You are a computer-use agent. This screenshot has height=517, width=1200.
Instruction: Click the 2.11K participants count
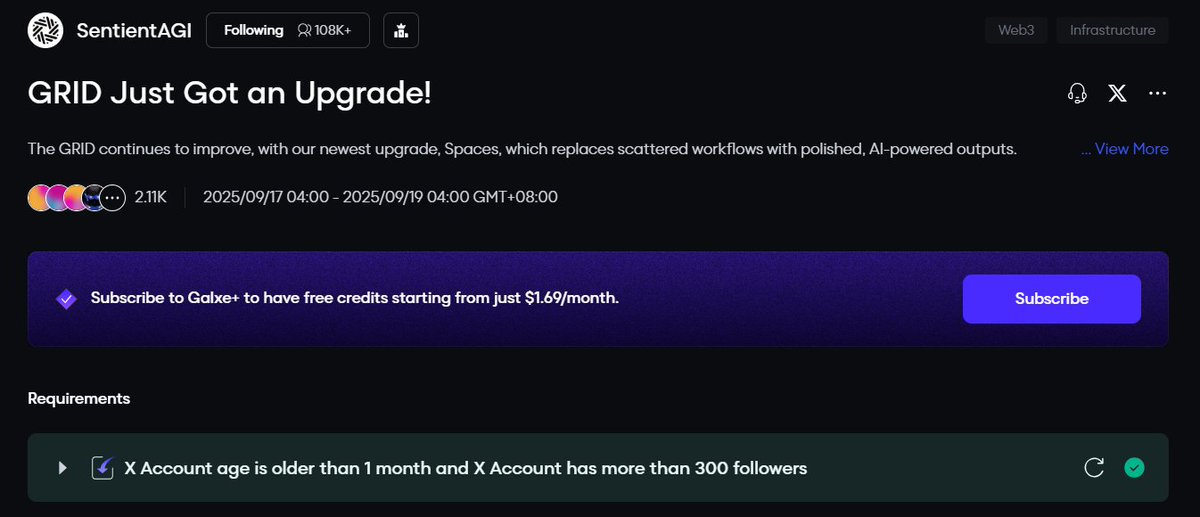[152, 197]
